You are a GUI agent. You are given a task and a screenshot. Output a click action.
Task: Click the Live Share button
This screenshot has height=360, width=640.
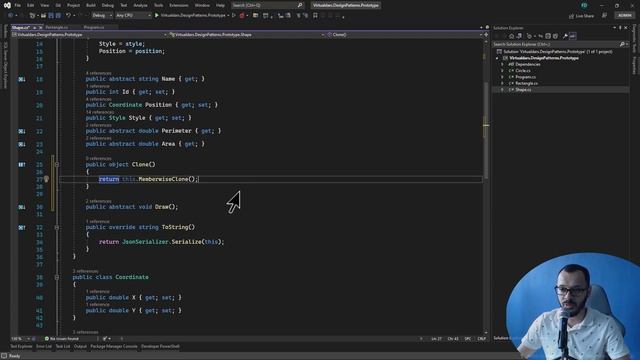[581, 16]
